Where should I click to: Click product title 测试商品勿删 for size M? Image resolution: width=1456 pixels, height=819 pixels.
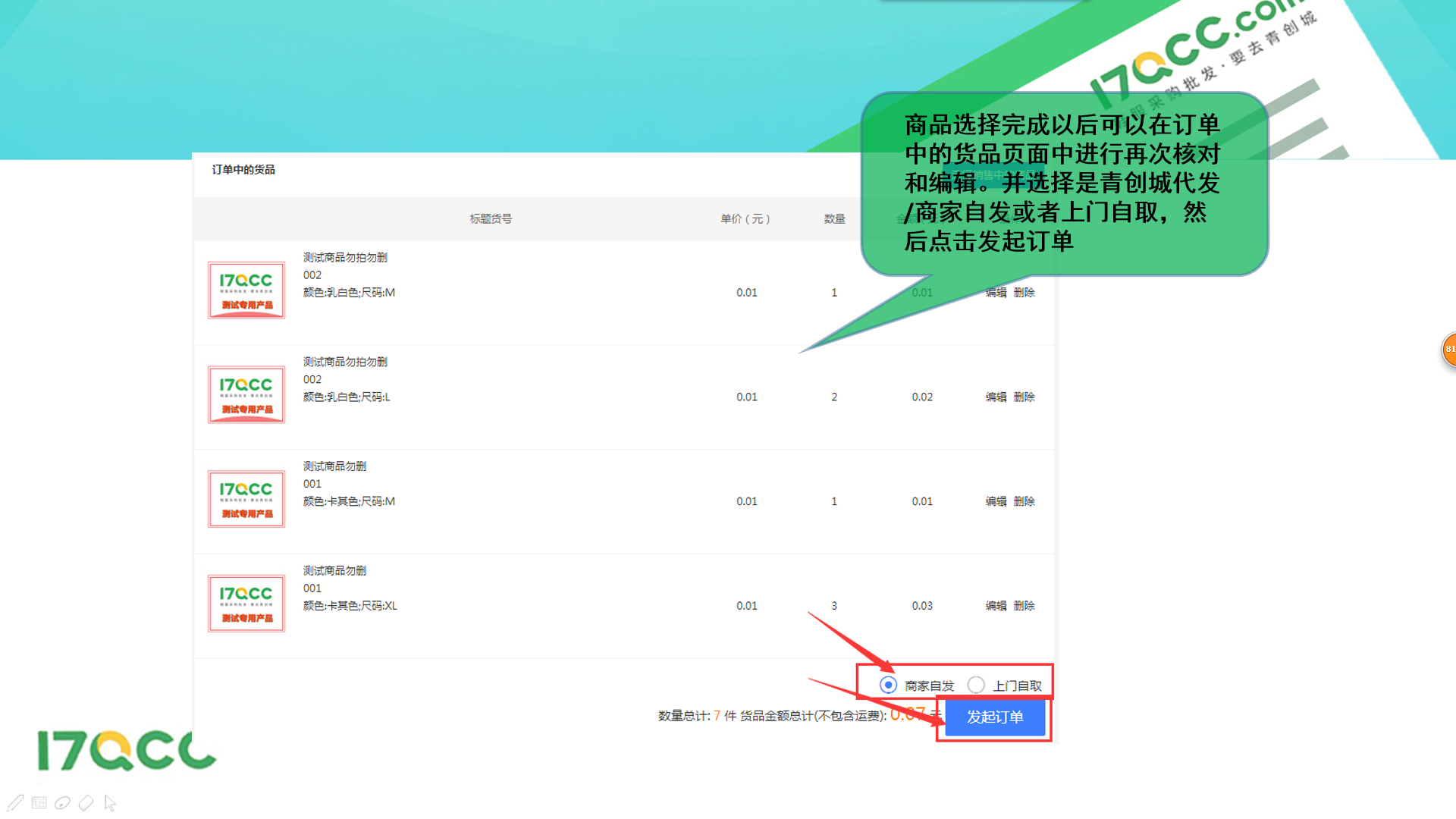pos(334,466)
